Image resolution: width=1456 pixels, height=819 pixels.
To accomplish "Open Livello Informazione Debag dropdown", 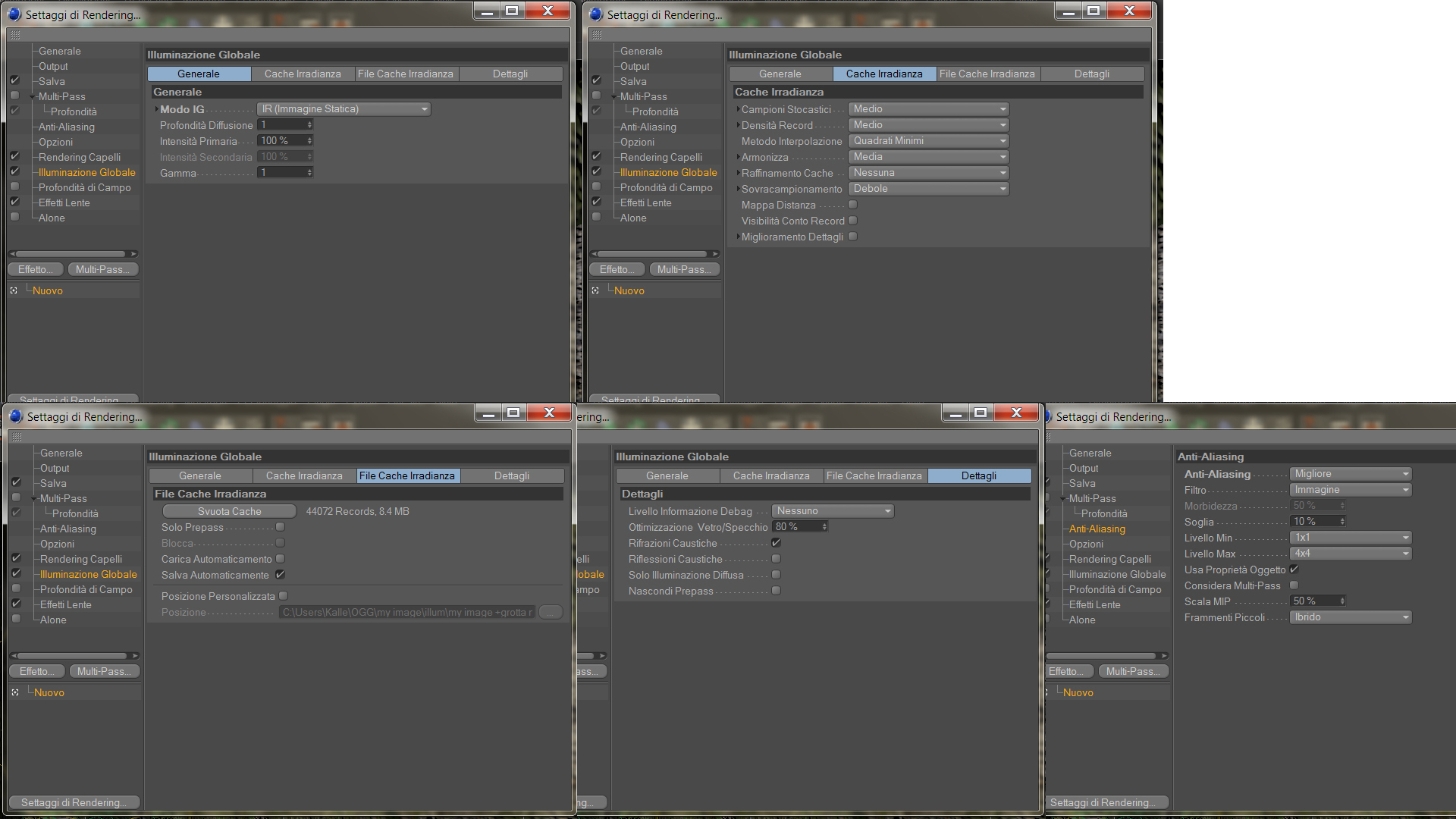I will point(833,511).
